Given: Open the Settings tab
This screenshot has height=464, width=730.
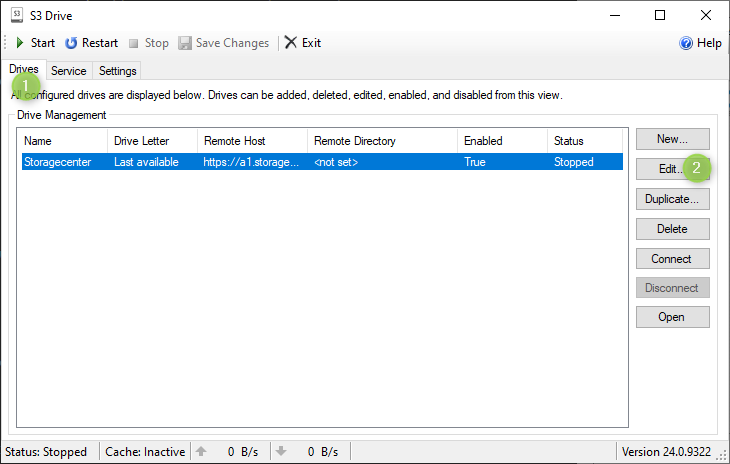Looking at the screenshot, I should point(117,71).
